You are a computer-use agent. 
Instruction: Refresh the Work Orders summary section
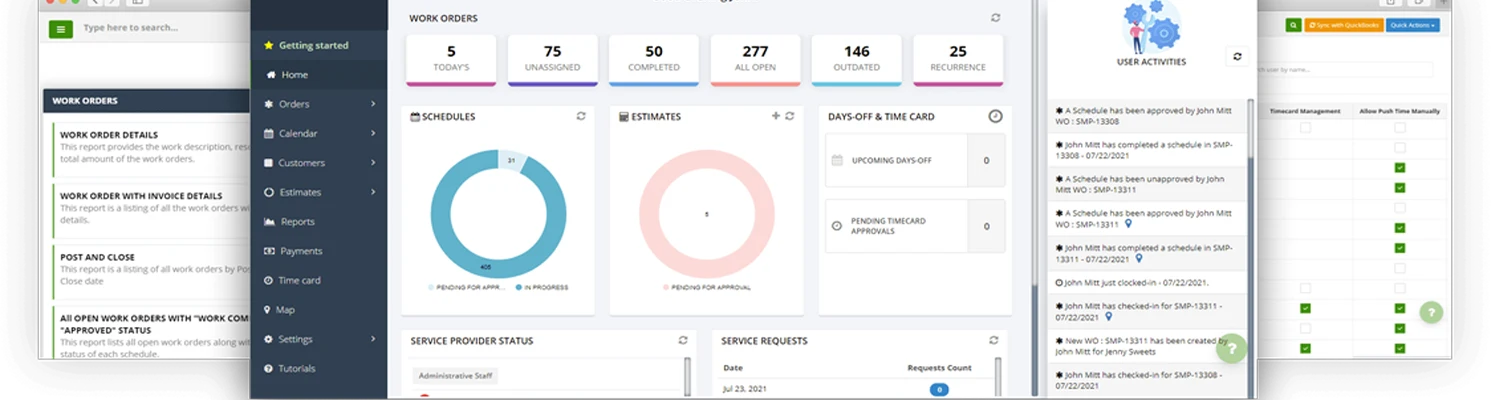point(995,18)
